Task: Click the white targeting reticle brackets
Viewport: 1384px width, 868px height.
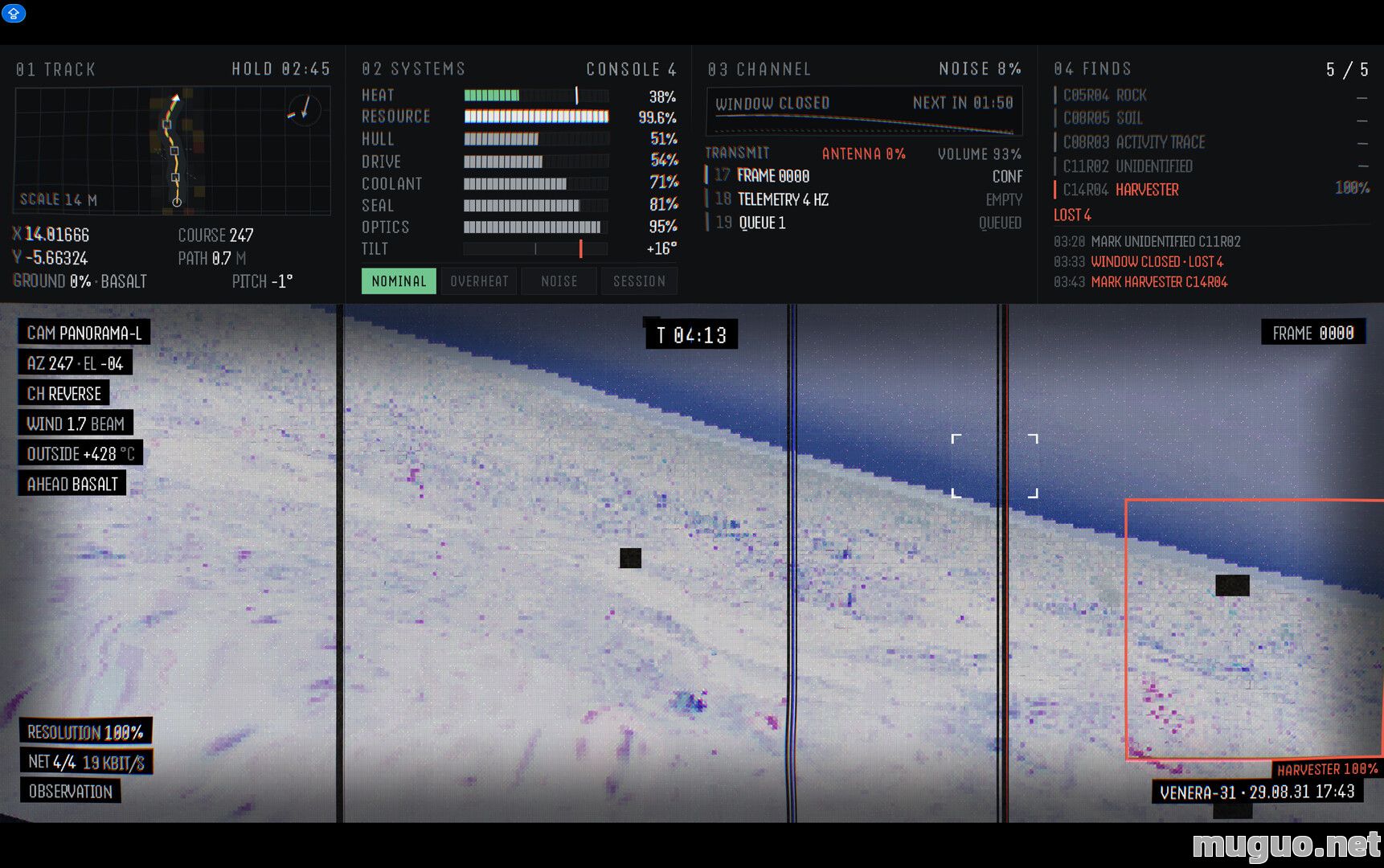Action: 994,466
